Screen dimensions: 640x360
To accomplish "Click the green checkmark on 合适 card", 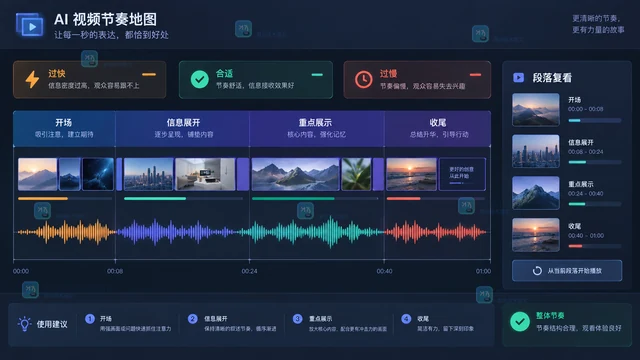I will coord(200,80).
